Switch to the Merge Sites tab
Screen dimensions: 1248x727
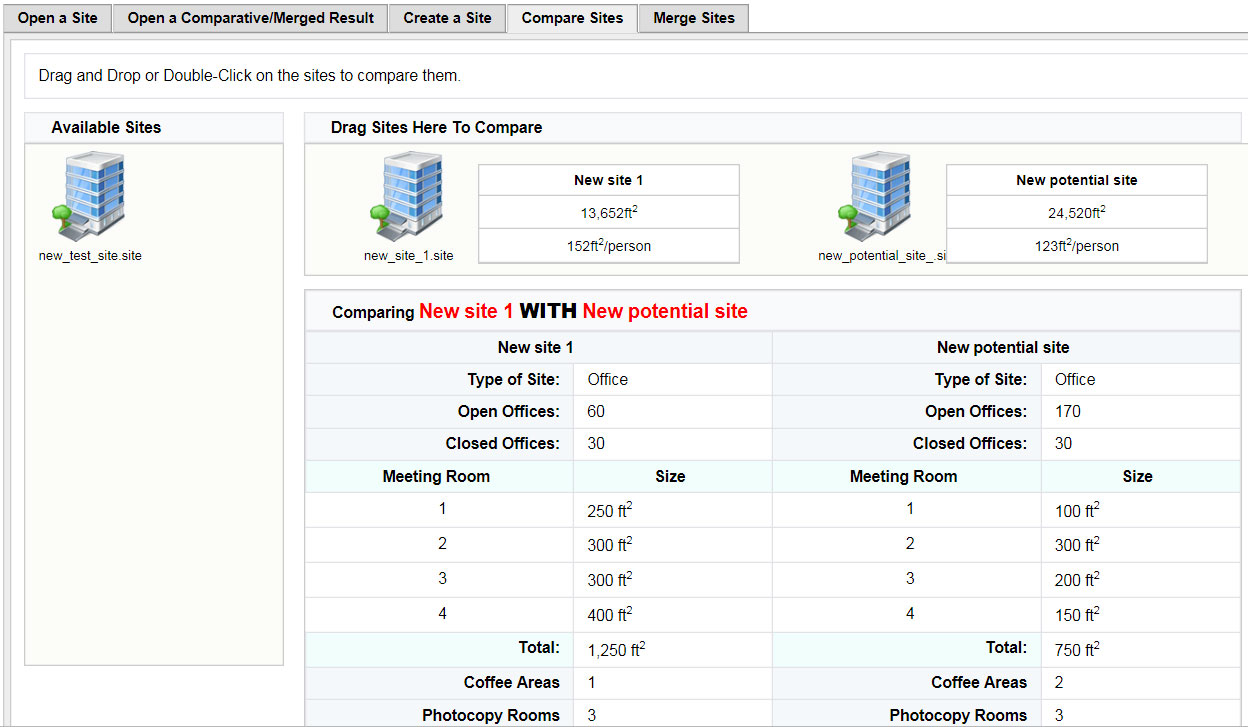[693, 18]
